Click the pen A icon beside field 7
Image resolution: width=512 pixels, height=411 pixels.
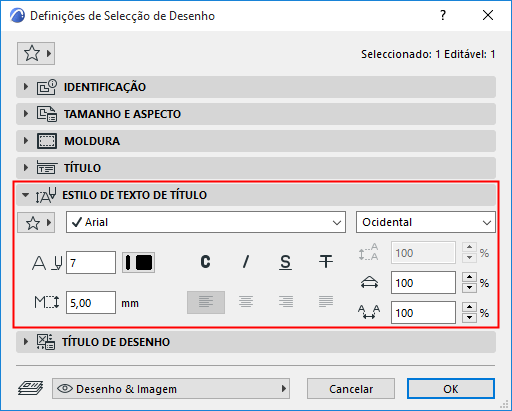[47, 263]
